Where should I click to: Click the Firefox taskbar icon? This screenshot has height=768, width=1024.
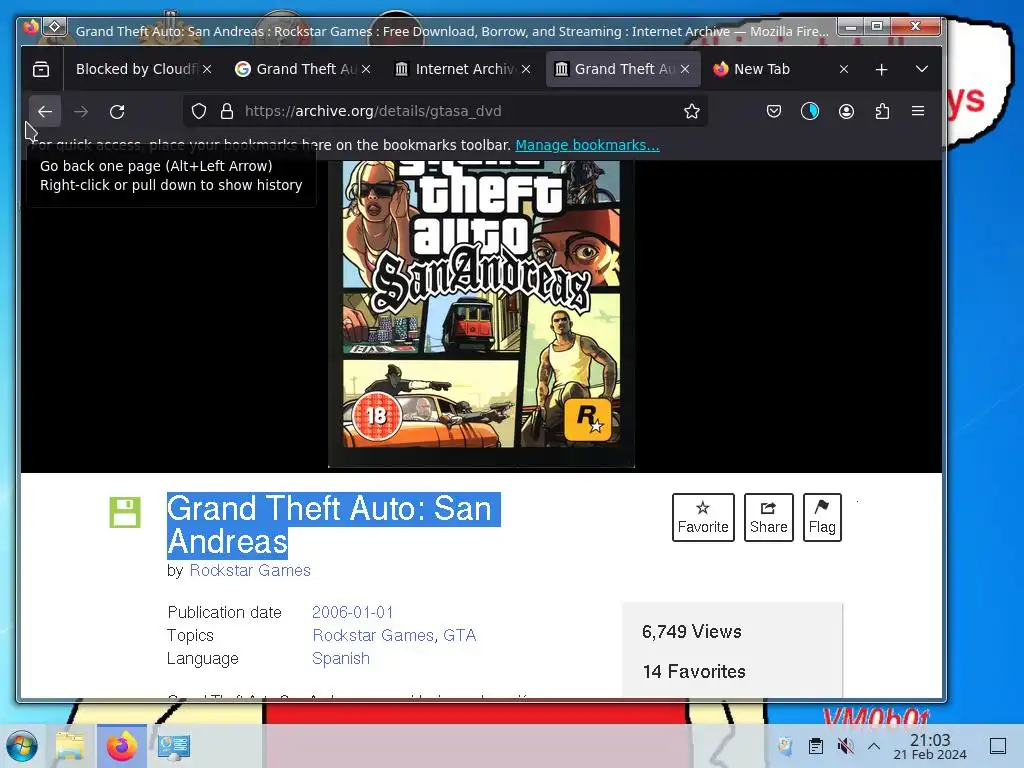[122, 746]
